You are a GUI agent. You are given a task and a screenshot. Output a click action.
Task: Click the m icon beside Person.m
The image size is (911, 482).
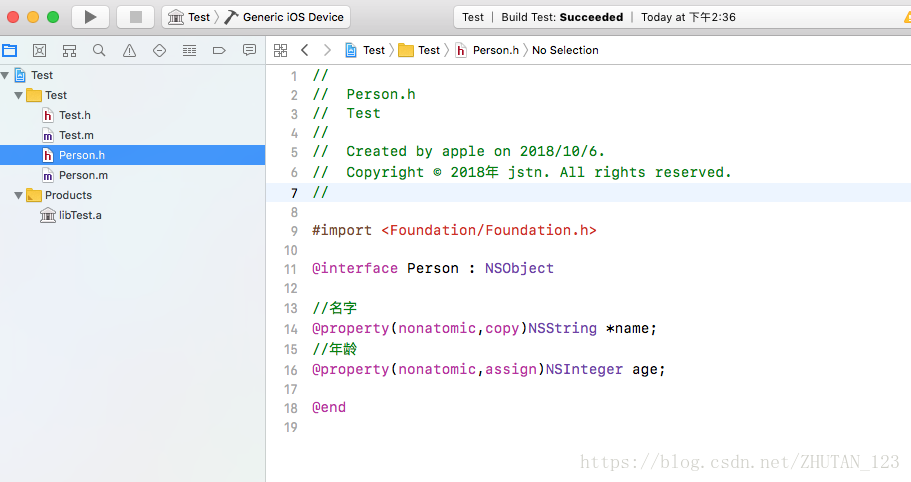click(x=48, y=175)
